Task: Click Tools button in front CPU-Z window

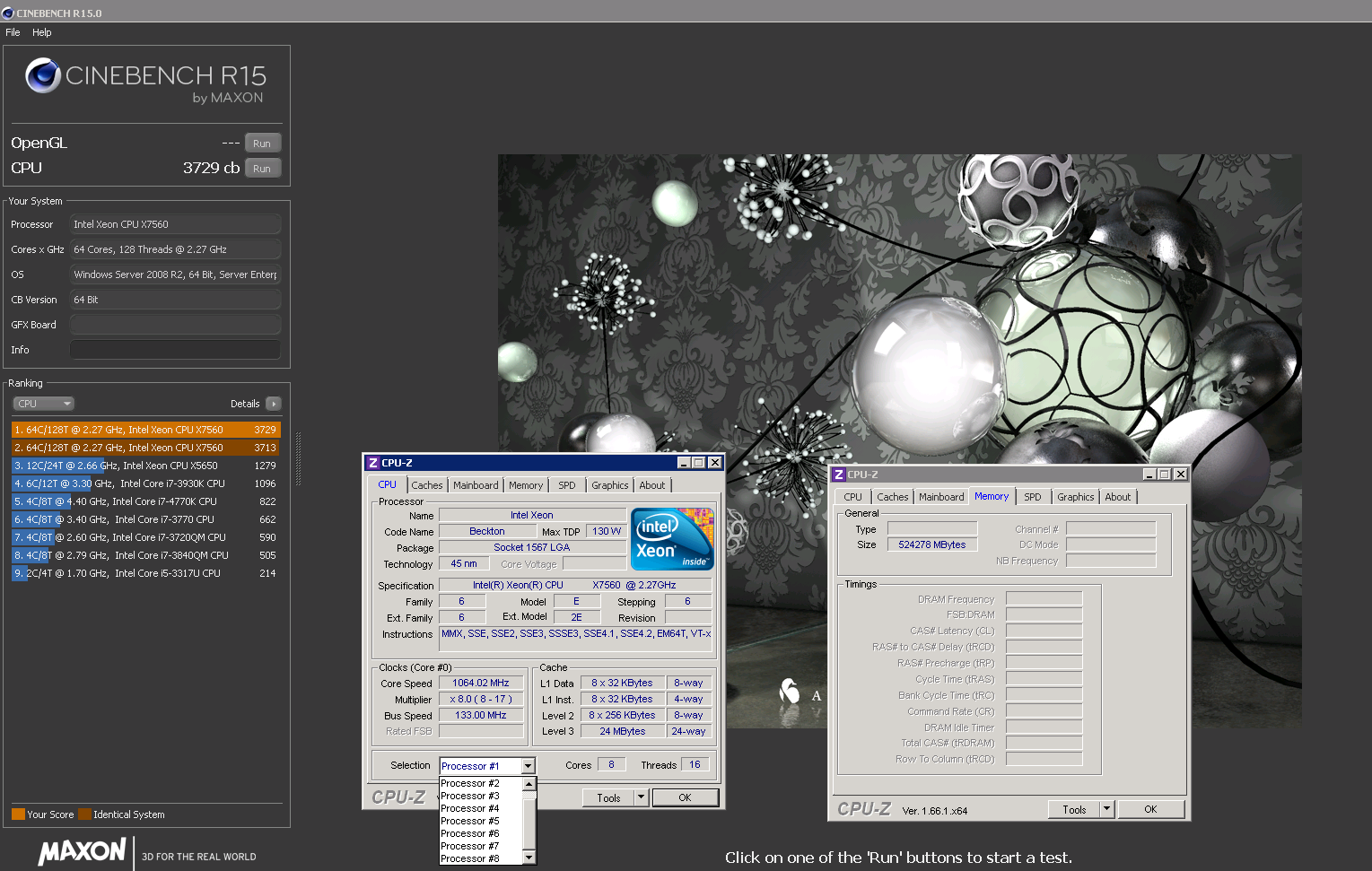Action: (608, 797)
